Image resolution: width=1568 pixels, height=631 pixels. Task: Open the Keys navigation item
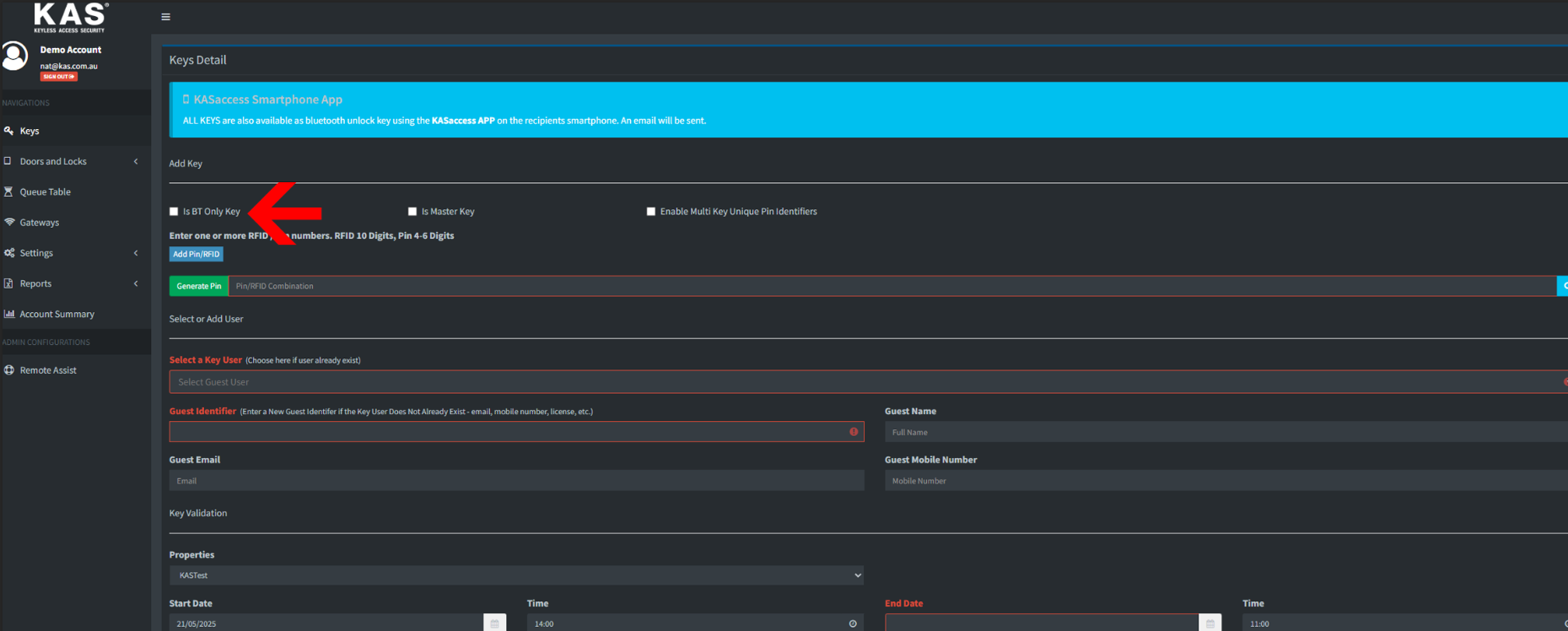coord(75,131)
